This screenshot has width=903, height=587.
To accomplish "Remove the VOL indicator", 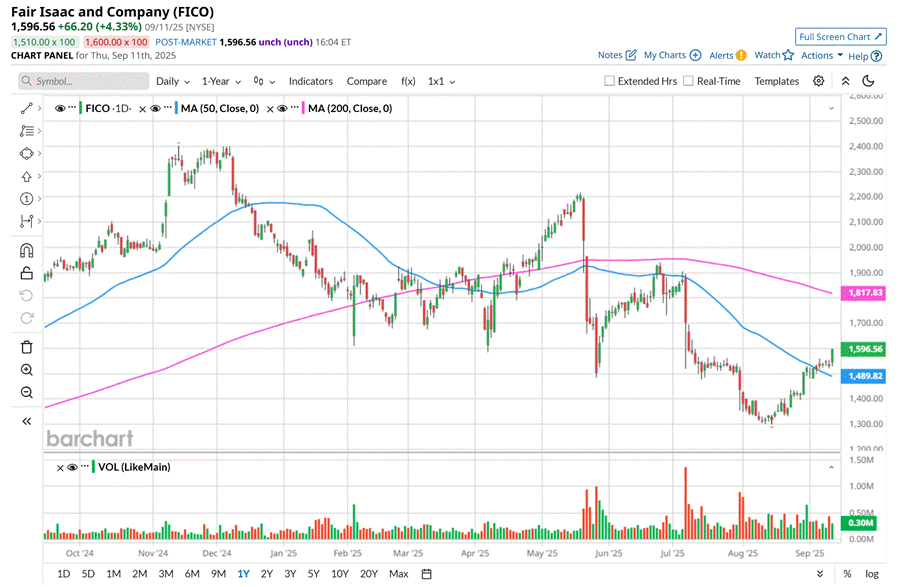I will [60, 468].
